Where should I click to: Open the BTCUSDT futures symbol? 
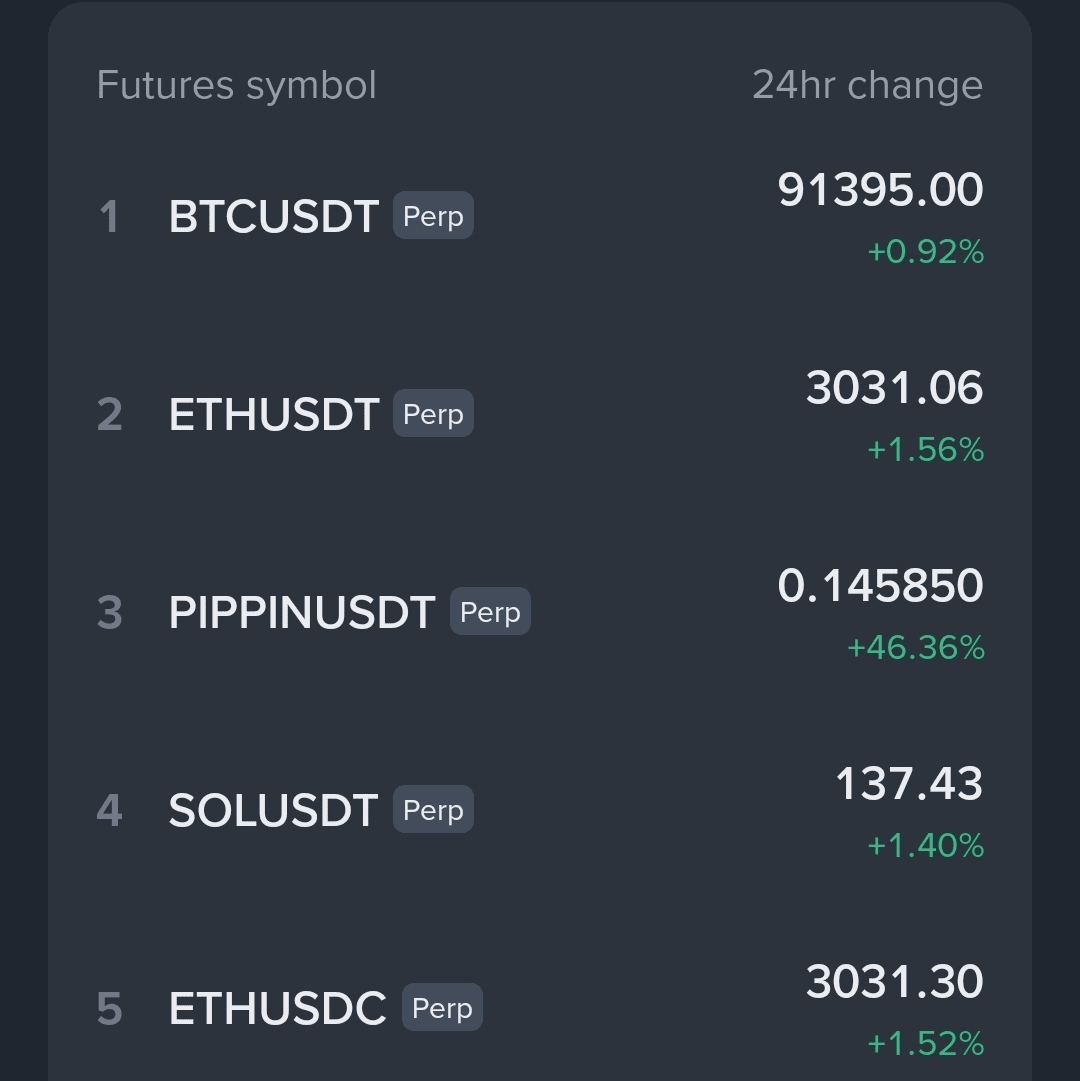(x=273, y=217)
